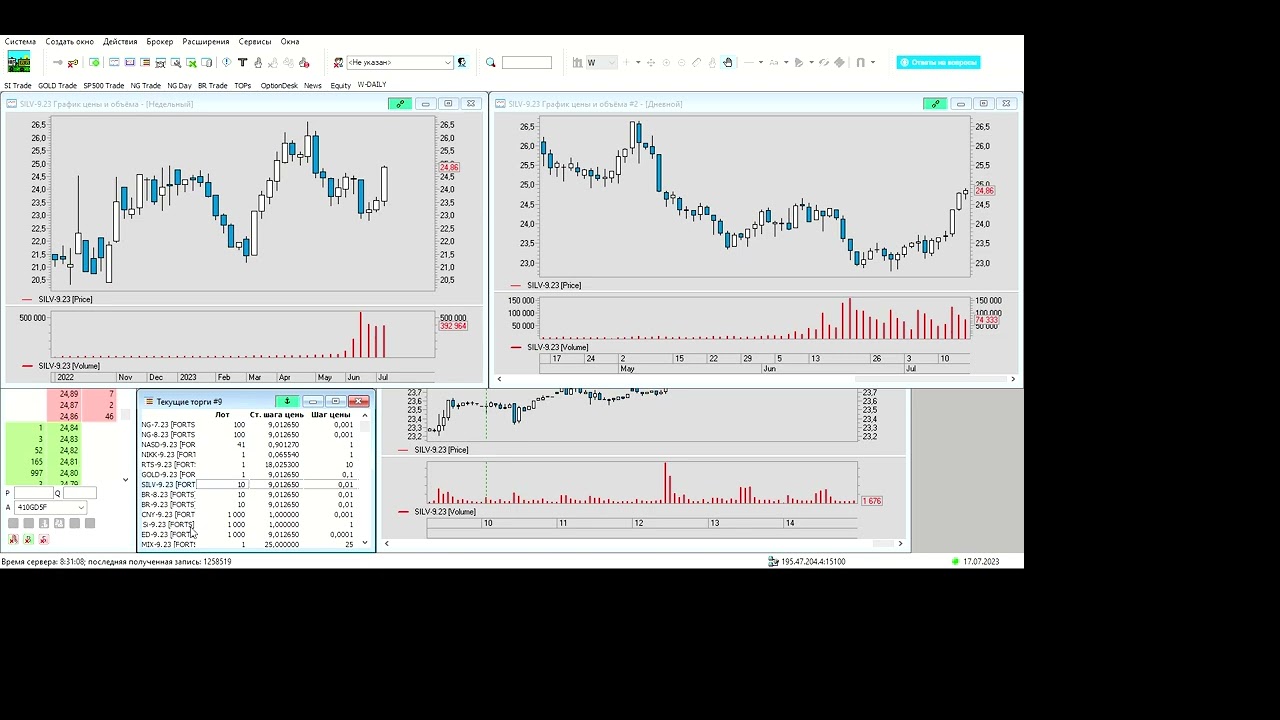This screenshot has height=720, width=1280.
Task: Click the QUIK application logo icon in toolbar
Action: click(19, 62)
